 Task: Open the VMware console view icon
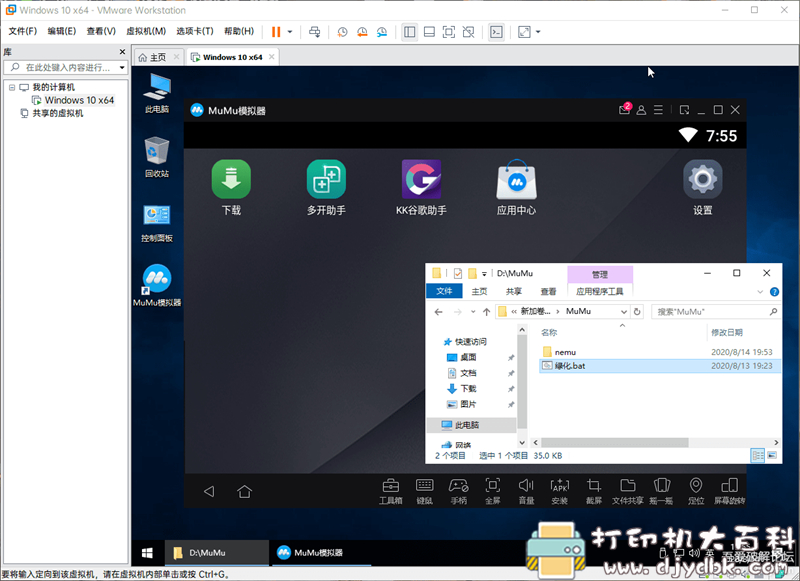point(496,32)
